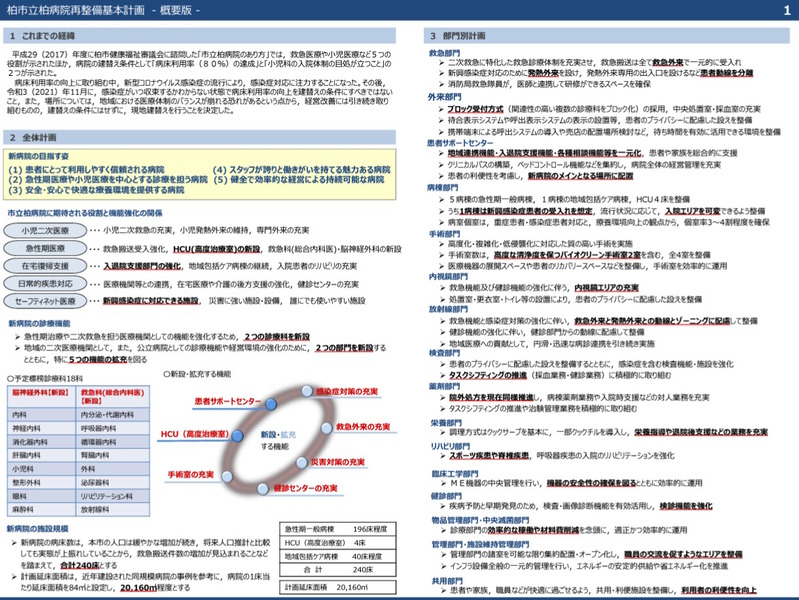Select the 日常的疾患対応 oval label
The width and height of the screenshot is (799, 600).
tap(45, 283)
